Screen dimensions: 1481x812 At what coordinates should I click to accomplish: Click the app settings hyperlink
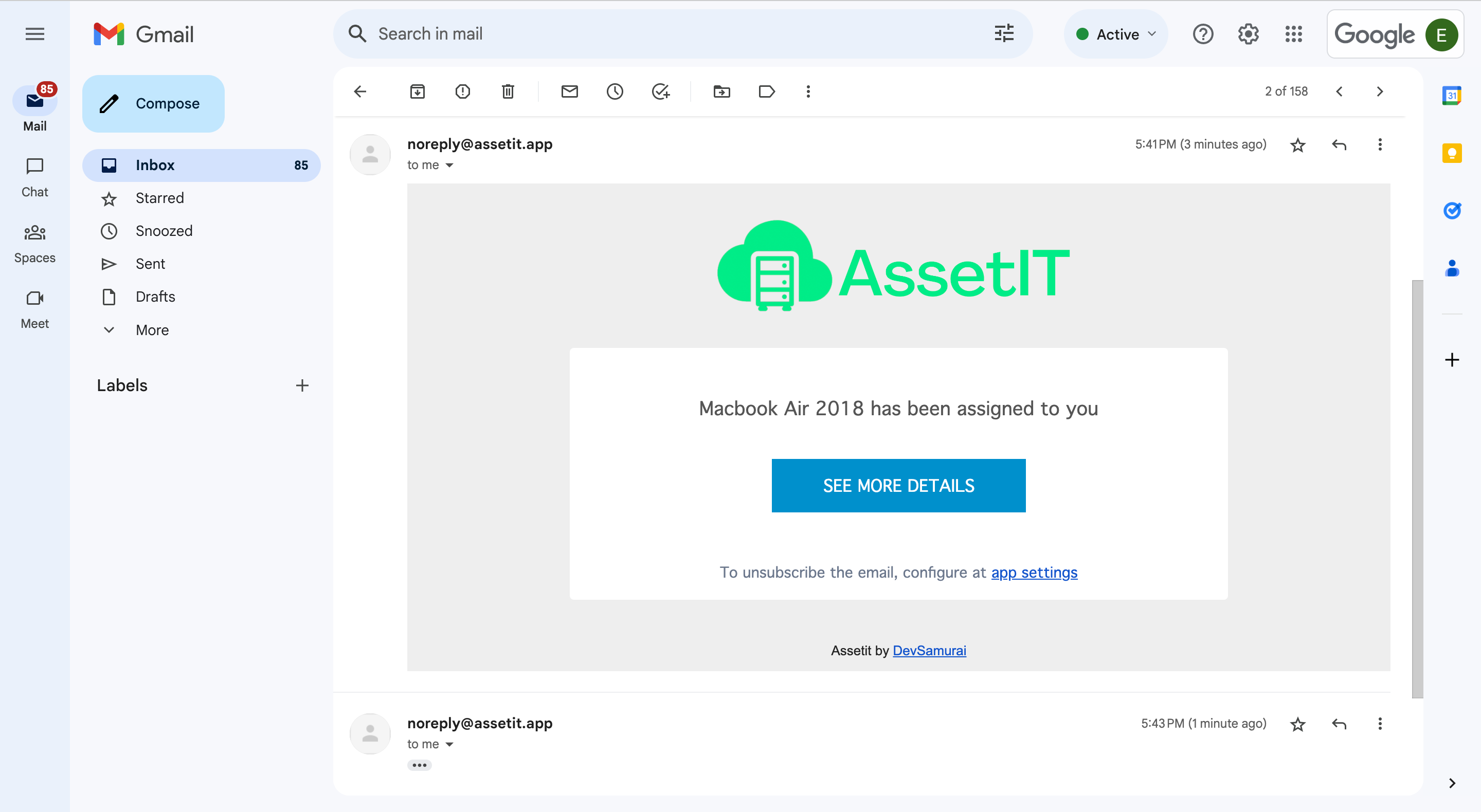coord(1033,572)
